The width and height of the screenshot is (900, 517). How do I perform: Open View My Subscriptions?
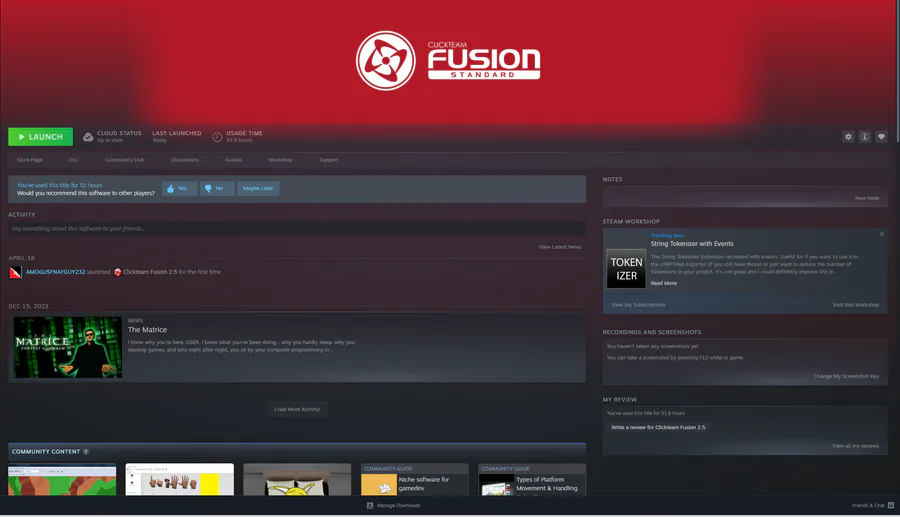coord(638,305)
